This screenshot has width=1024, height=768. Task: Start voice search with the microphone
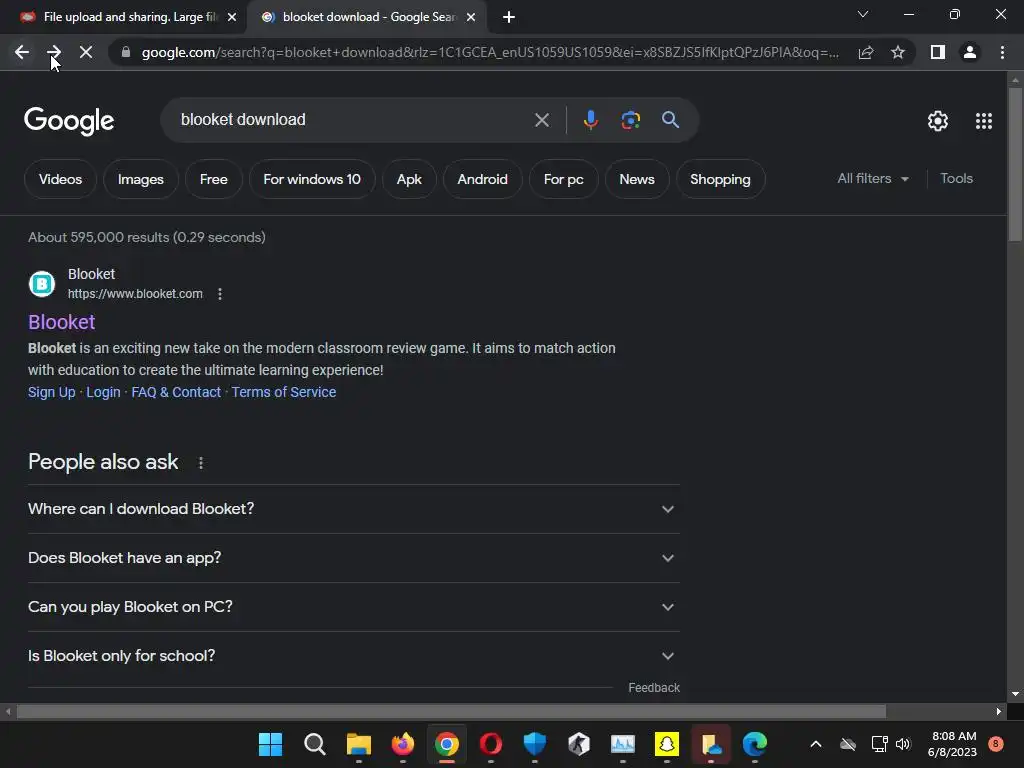click(590, 120)
